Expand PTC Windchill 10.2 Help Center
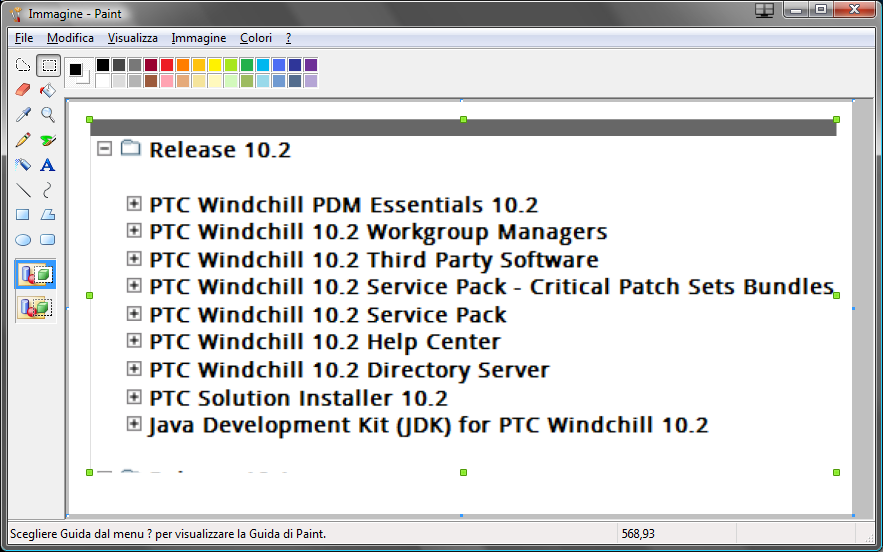 pyautogui.click(x=133, y=340)
